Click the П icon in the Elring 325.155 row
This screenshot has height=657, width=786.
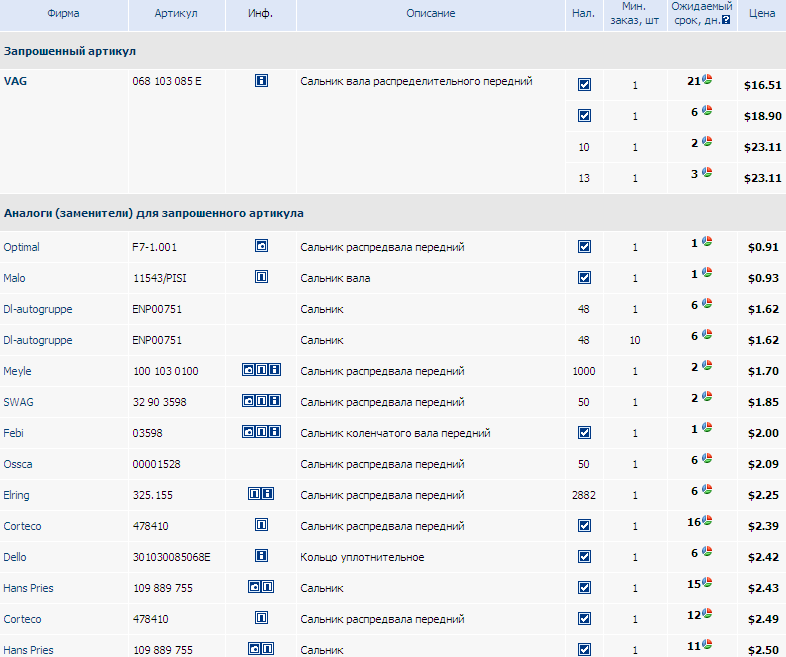point(255,494)
